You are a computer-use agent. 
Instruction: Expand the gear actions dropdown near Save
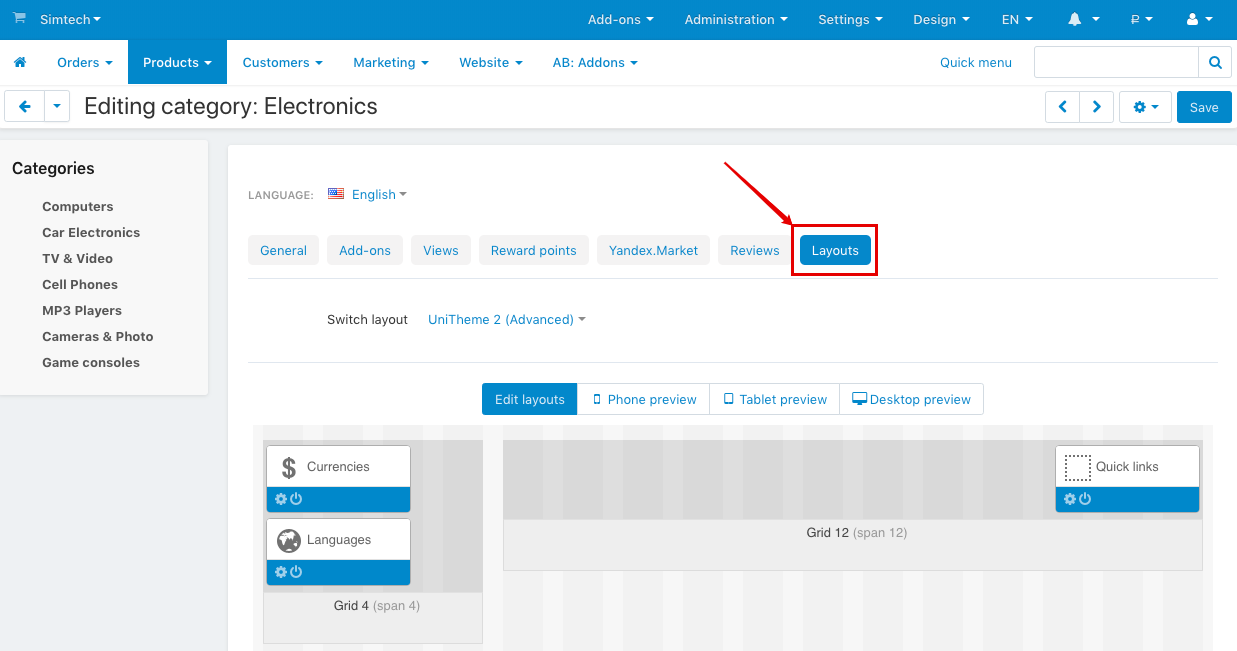pos(1145,106)
